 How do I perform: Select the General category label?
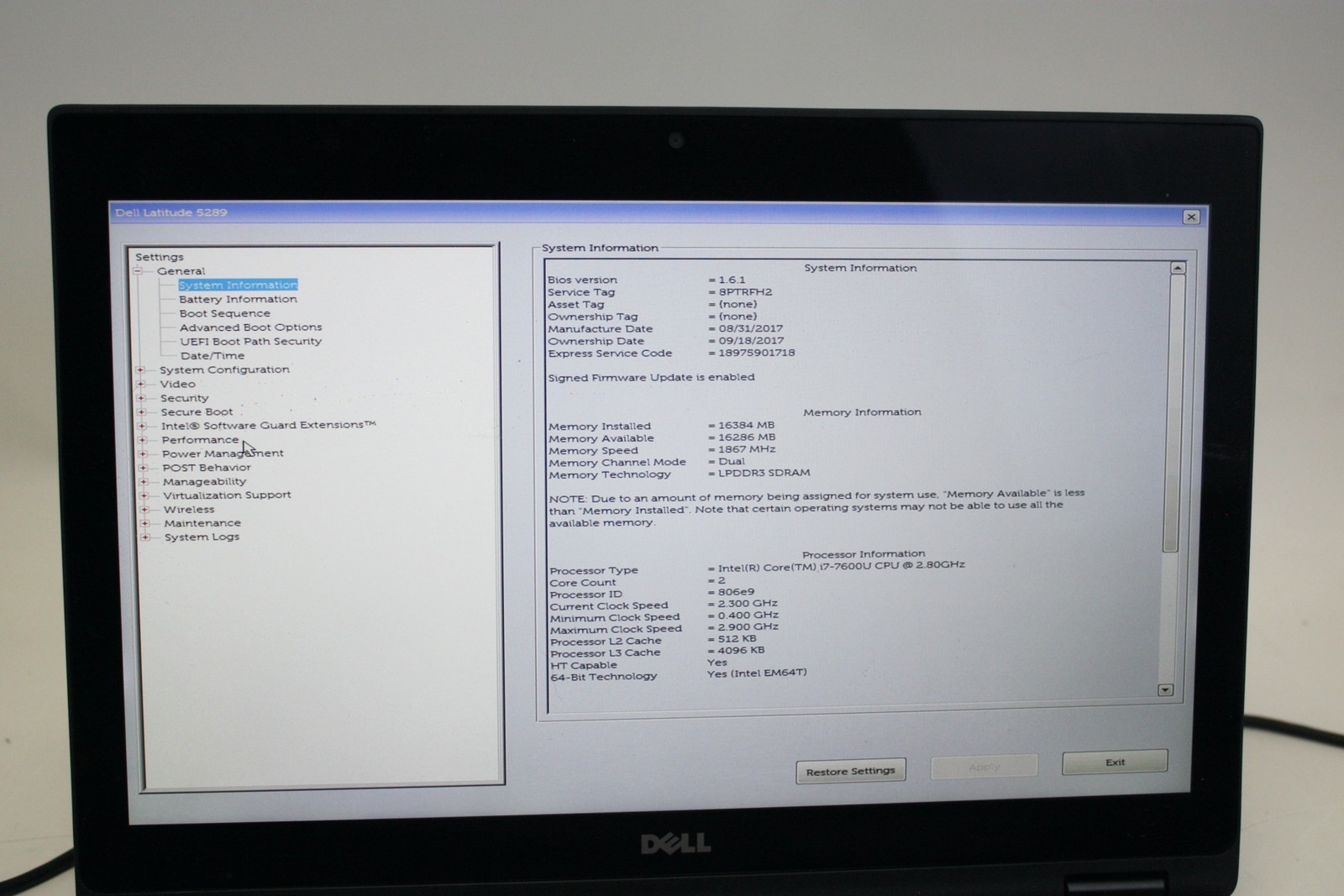(x=181, y=271)
